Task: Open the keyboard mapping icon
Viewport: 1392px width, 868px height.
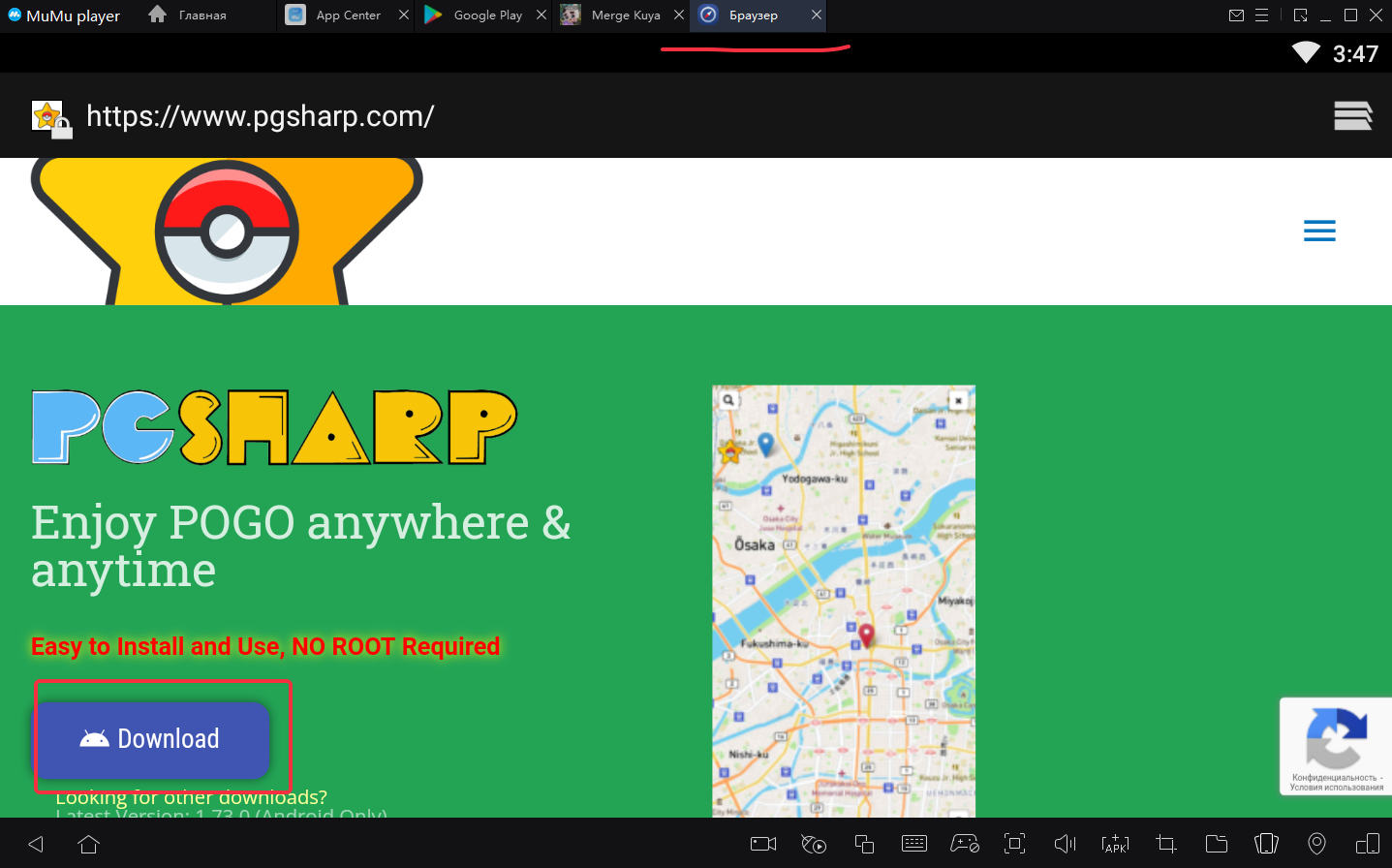Action: (914, 844)
